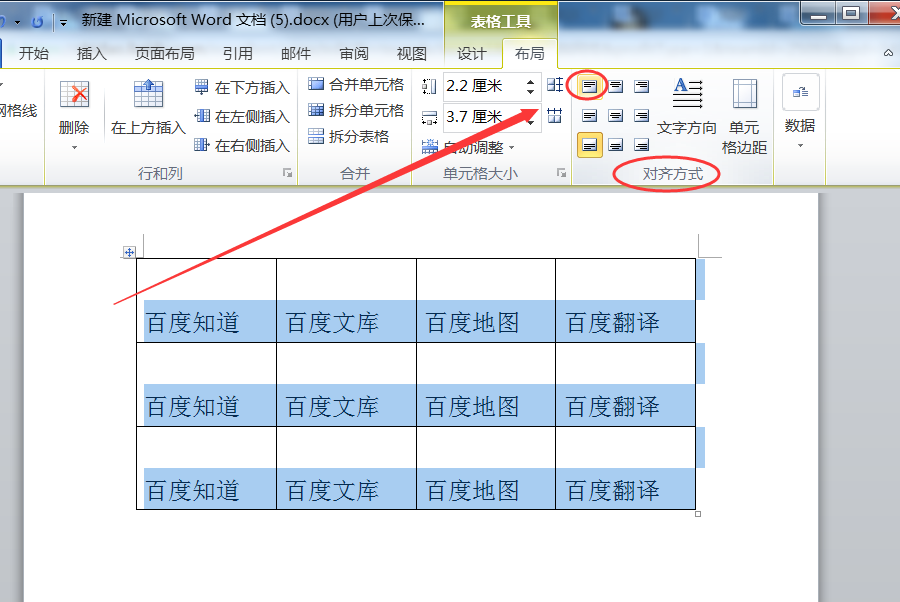The height and width of the screenshot is (602, 900).
Task: Collapse the ribbon with the caret icon
Action: (x=888, y=53)
